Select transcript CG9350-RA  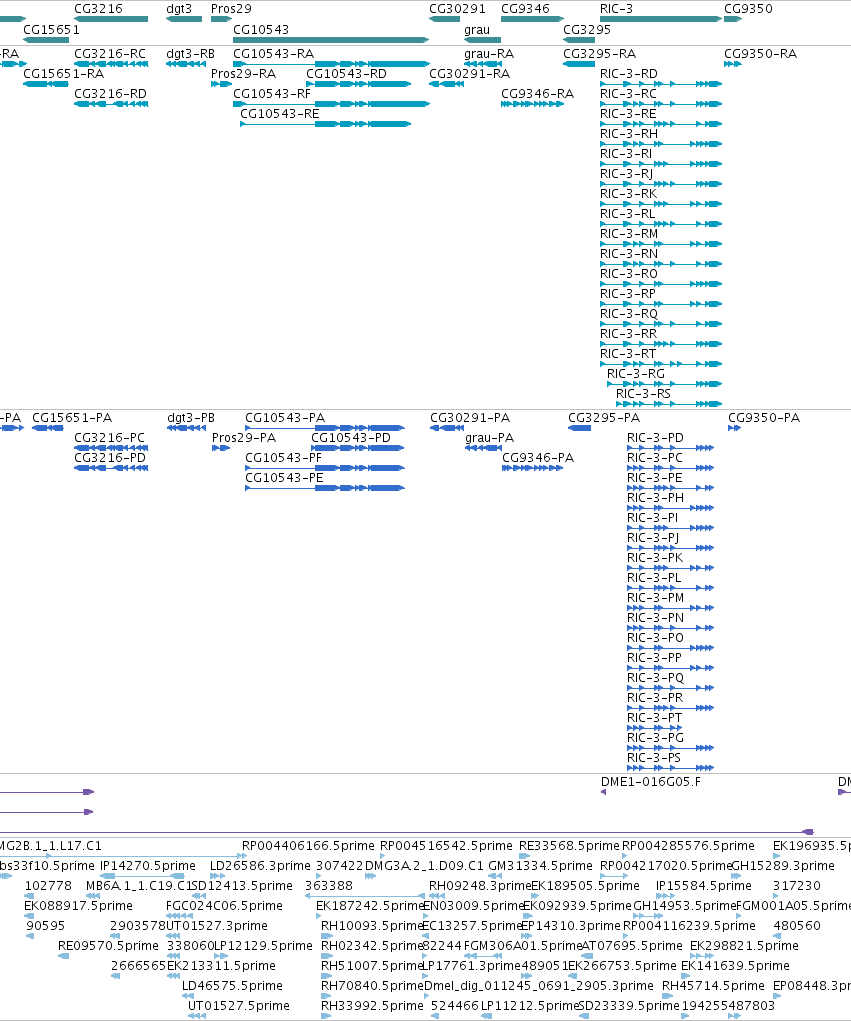pyautogui.click(x=760, y=53)
